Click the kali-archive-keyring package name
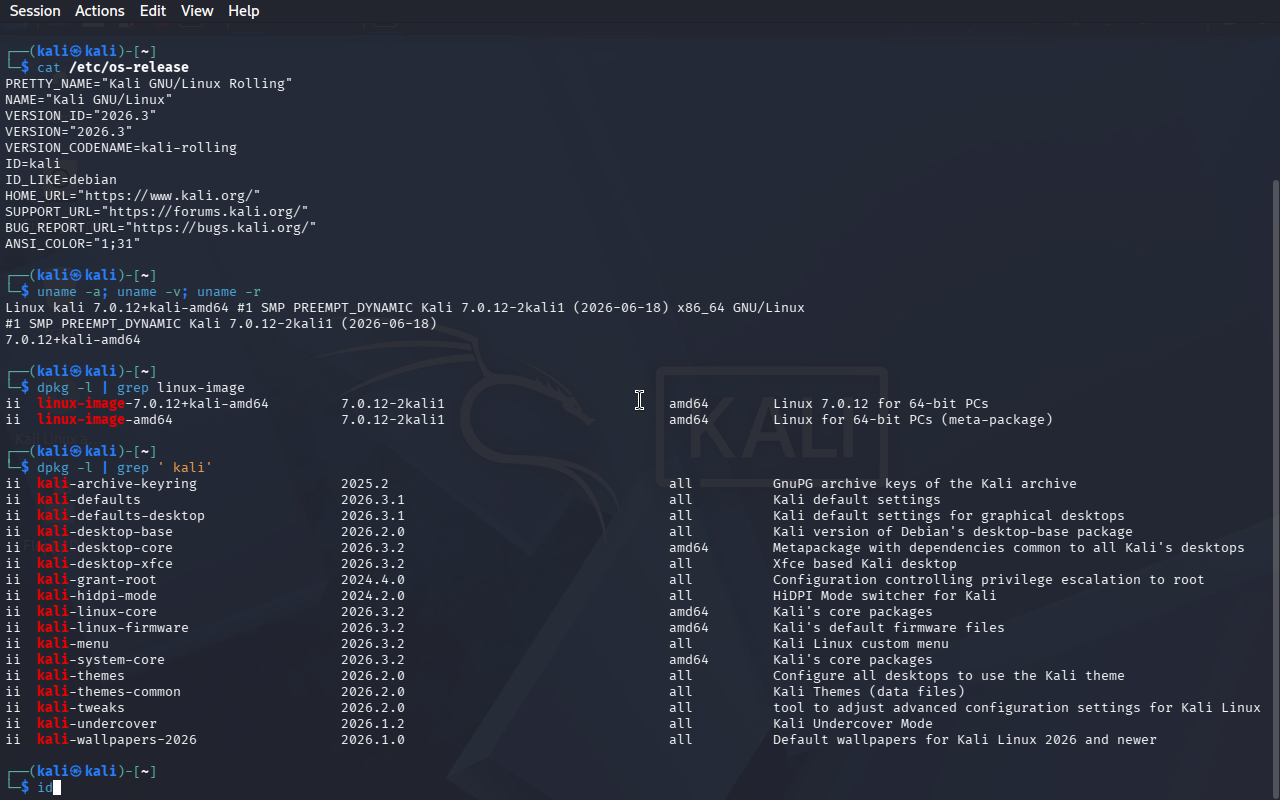The width and height of the screenshot is (1280, 800). coord(117,484)
